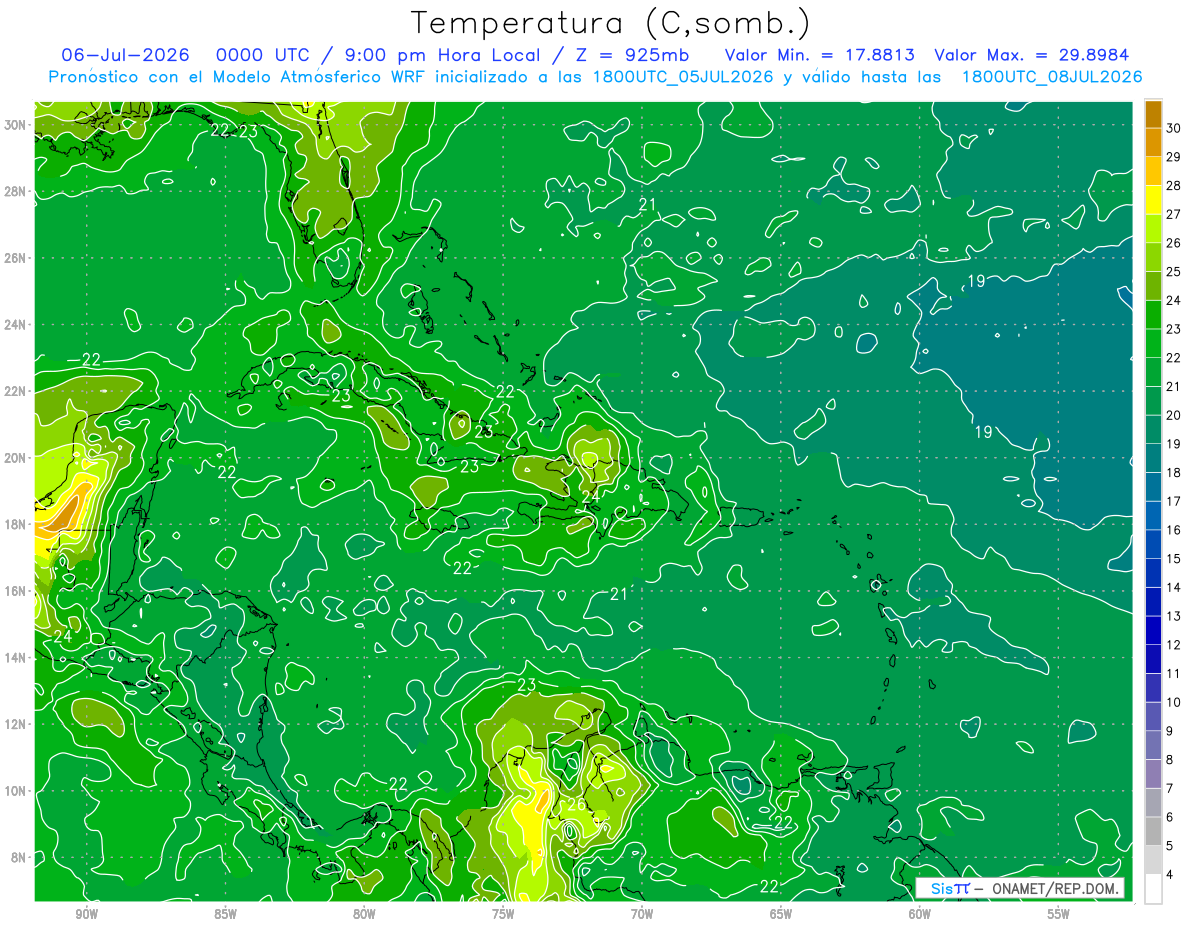Click the "80W" longitude axis label
The width and height of the screenshot is (1200, 927).
tap(364, 915)
